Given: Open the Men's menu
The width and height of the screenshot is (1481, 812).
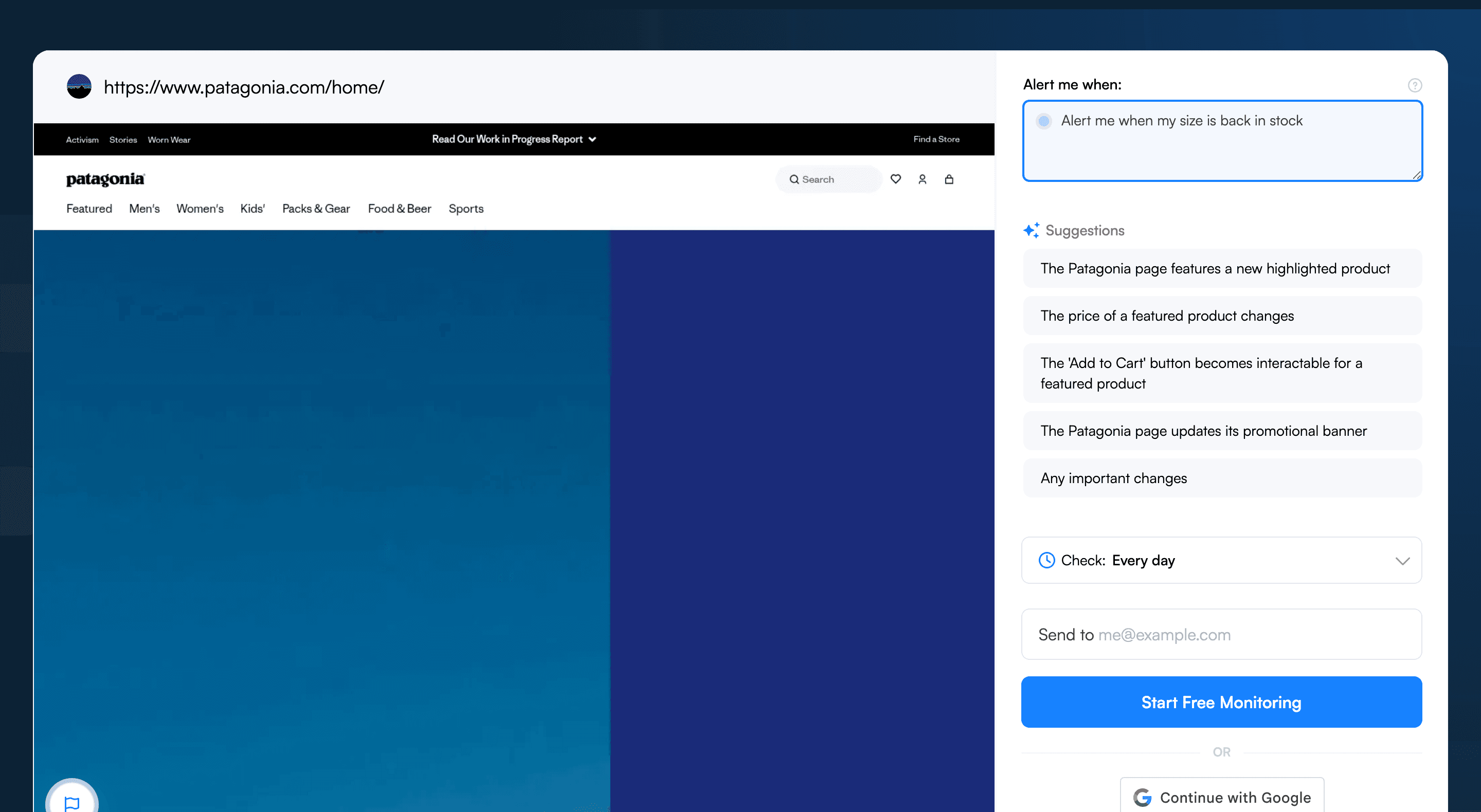Looking at the screenshot, I should (145, 209).
